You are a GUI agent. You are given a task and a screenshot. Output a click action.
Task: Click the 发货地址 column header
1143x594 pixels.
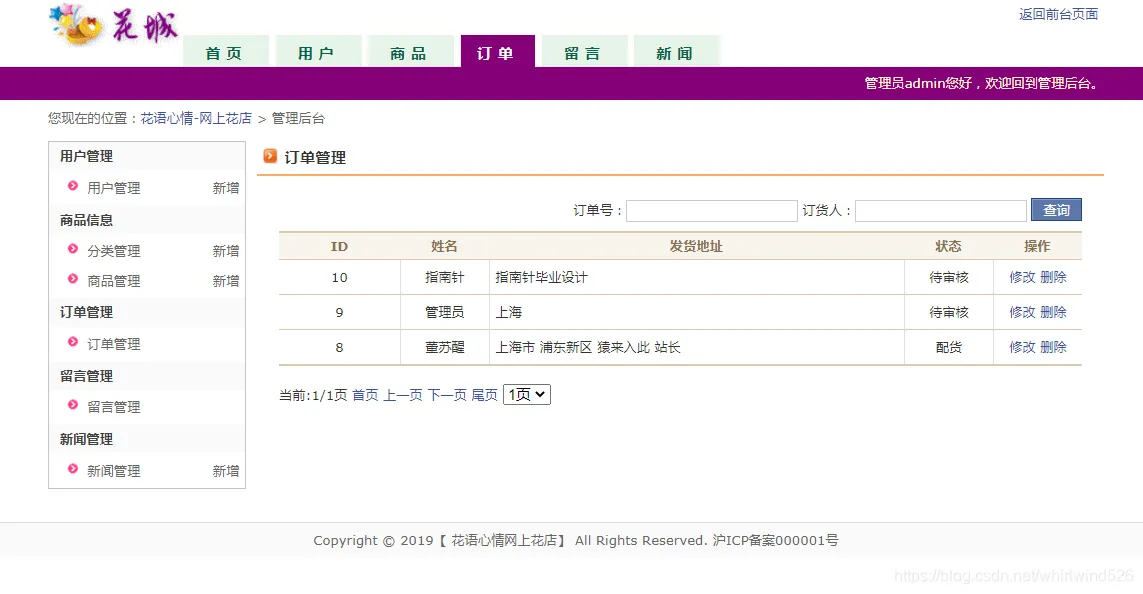point(696,246)
